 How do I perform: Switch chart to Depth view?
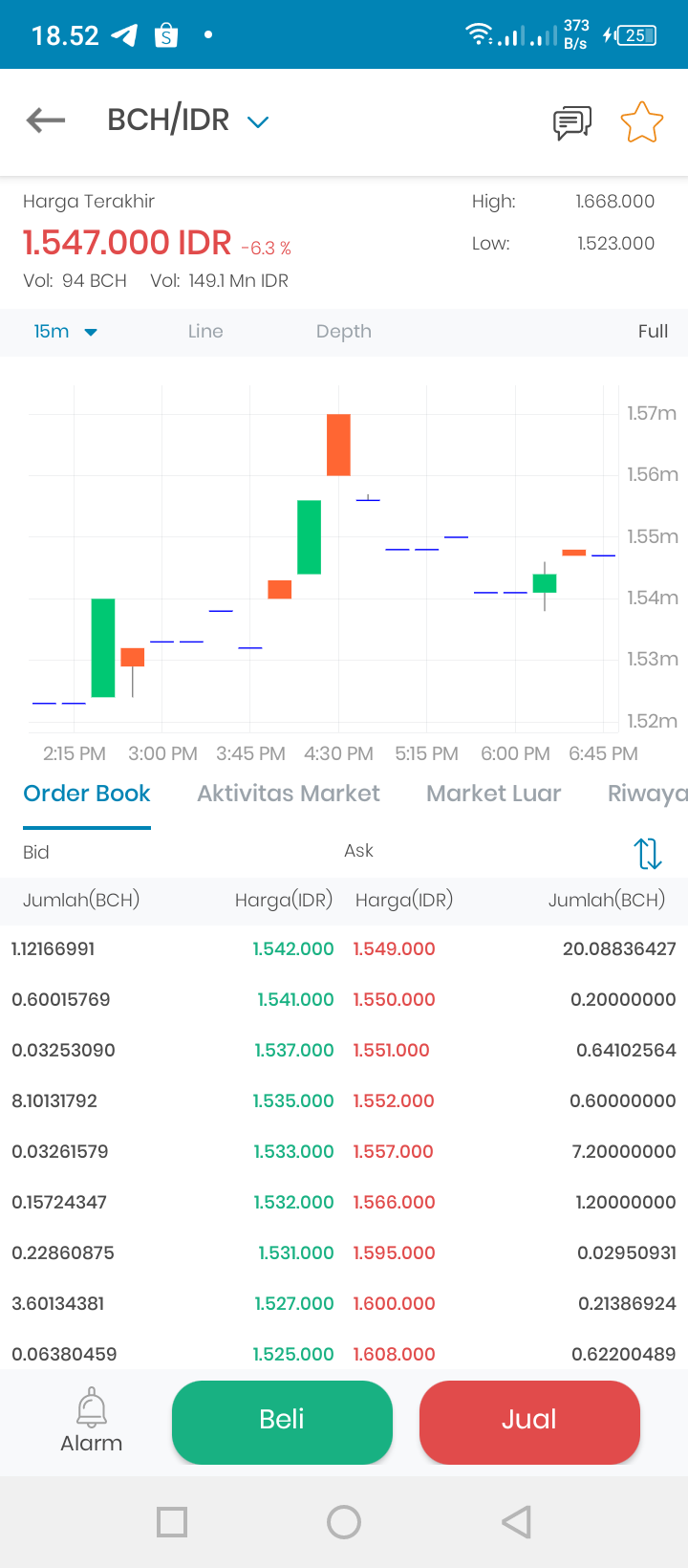point(344,332)
